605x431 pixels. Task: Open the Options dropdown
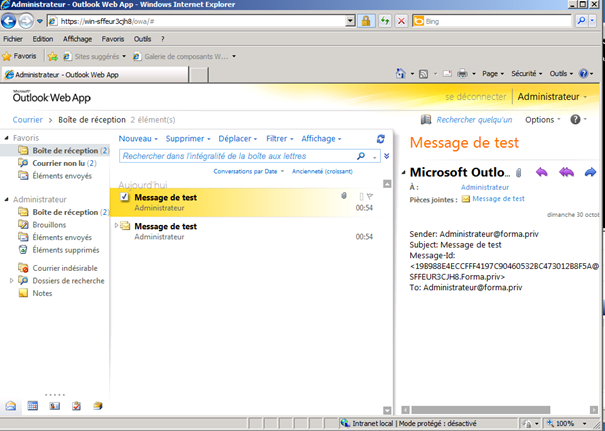click(542, 120)
